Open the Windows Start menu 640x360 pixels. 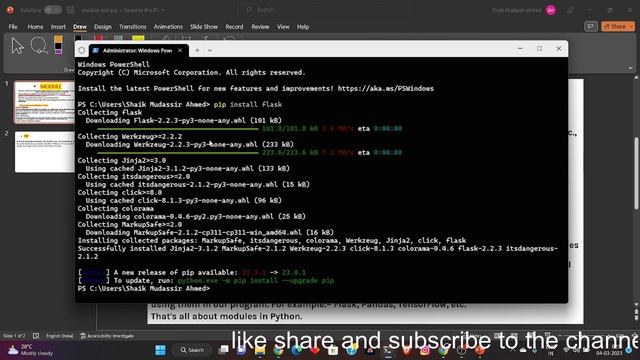pos(160,350)
